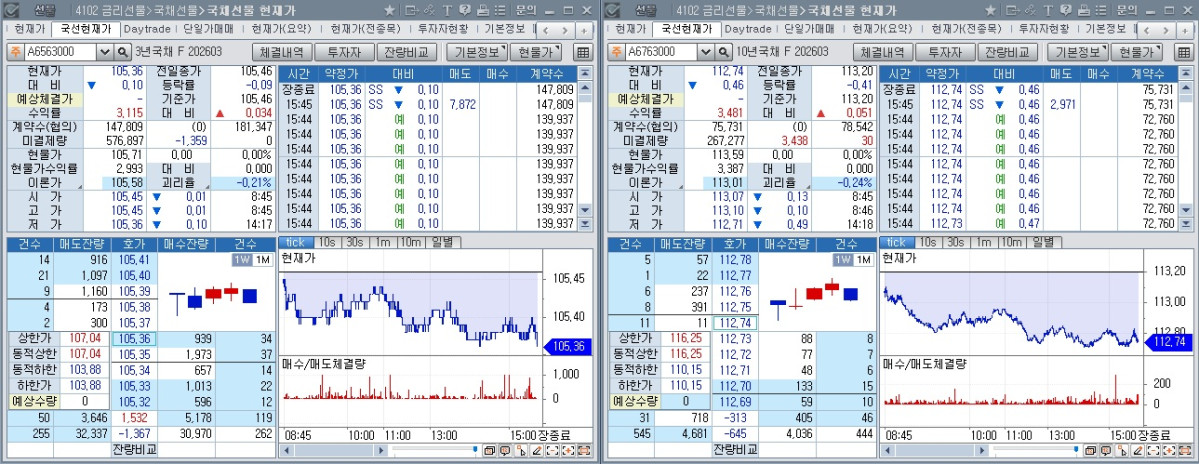Select 일별 daily view on the 3년국채 chart
The image size is (1199, 464).
(442, 242)
